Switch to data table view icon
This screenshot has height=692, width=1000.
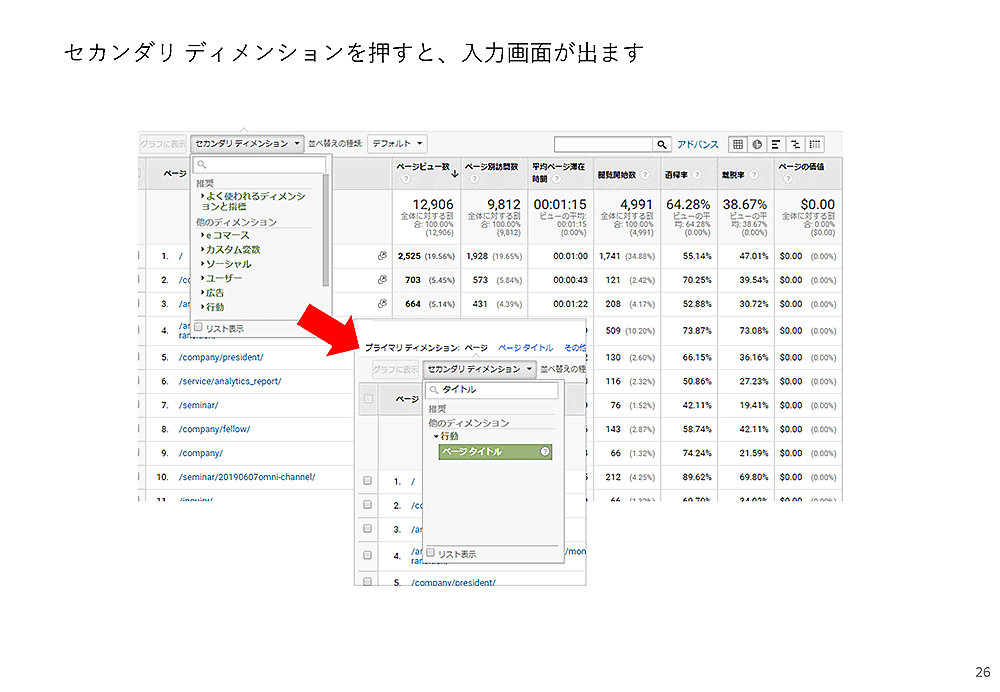point(738,145)
